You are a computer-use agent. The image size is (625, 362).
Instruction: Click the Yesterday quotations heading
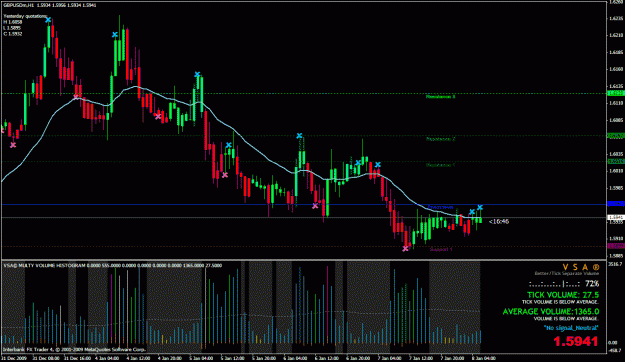pyautogui.click(x=25, y=16)
